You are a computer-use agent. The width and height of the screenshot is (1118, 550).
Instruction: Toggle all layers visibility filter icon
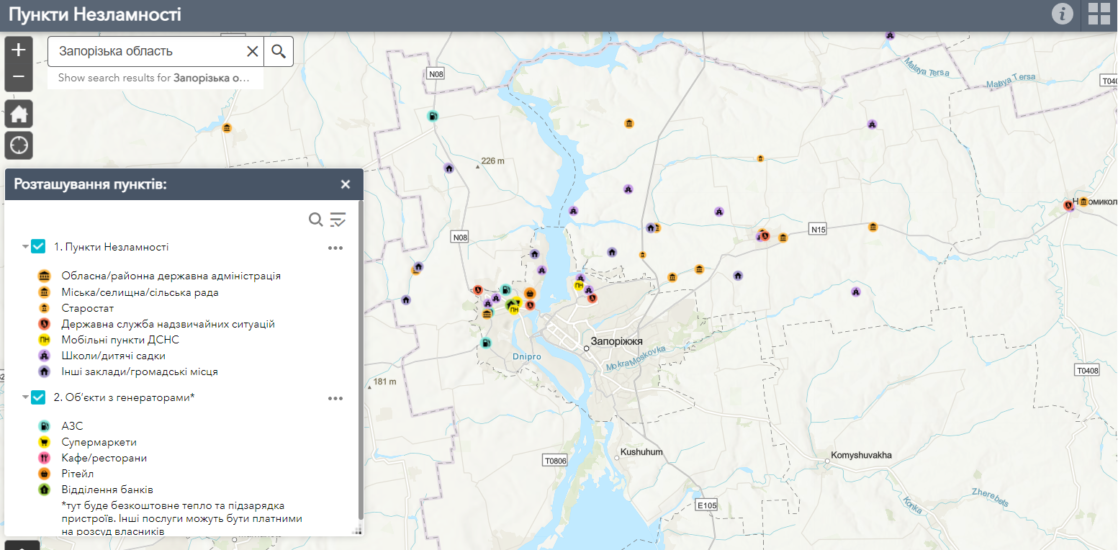(338, 220)
